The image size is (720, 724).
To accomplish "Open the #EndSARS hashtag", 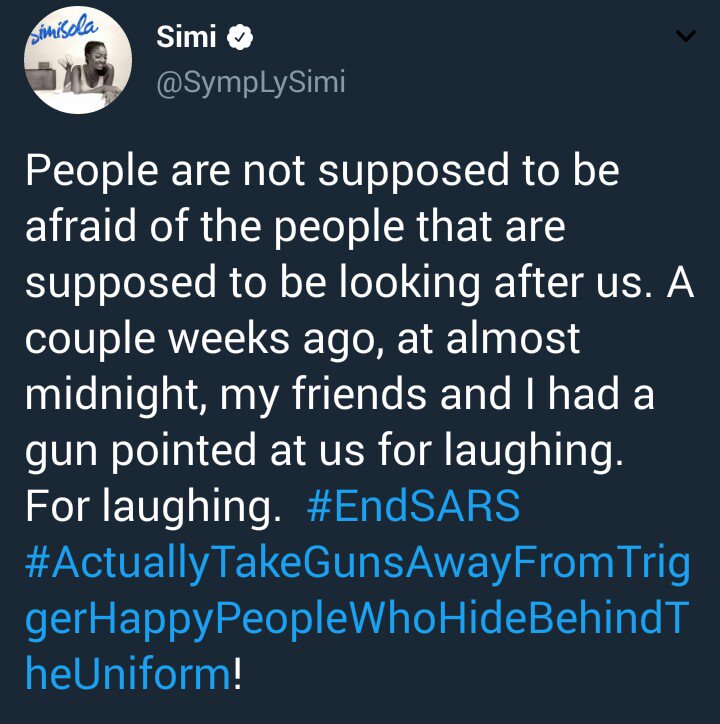I will pyautogui.click(x=414, y=507).
